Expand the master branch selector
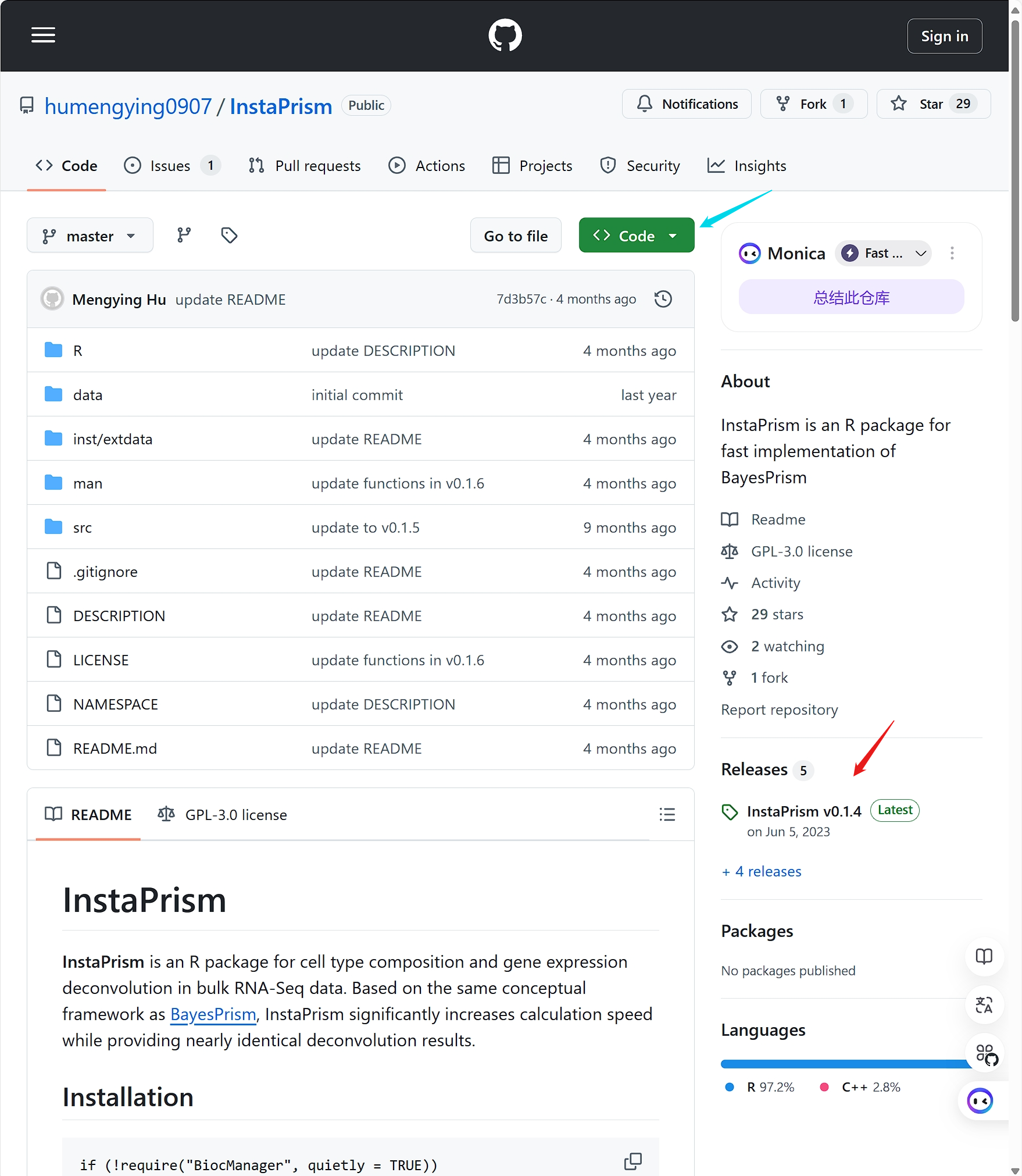 tap(90, 236)
